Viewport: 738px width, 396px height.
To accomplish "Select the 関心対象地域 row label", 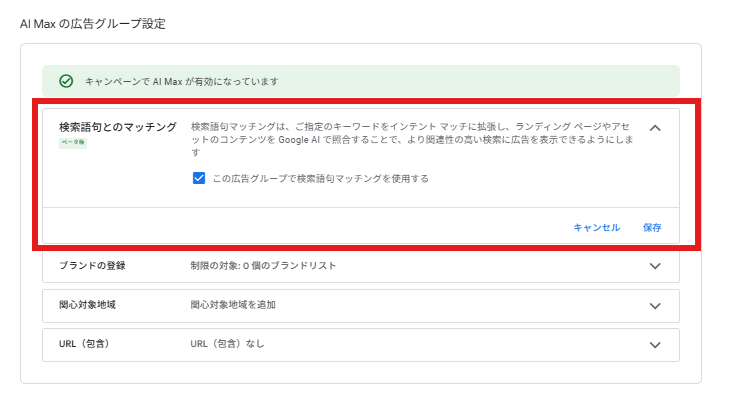I will click(87, 305).
